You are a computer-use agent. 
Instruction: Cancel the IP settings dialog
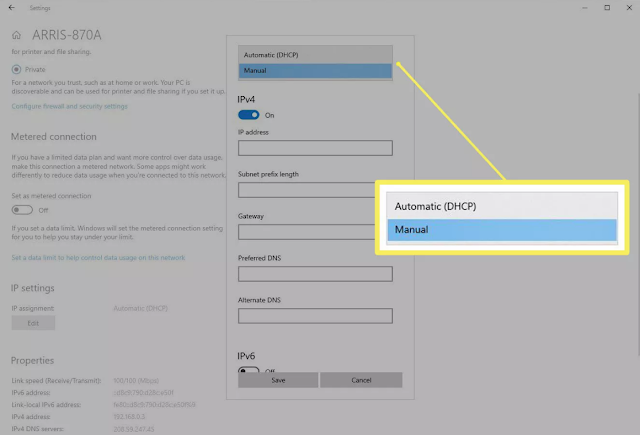[x=361, y=380]
